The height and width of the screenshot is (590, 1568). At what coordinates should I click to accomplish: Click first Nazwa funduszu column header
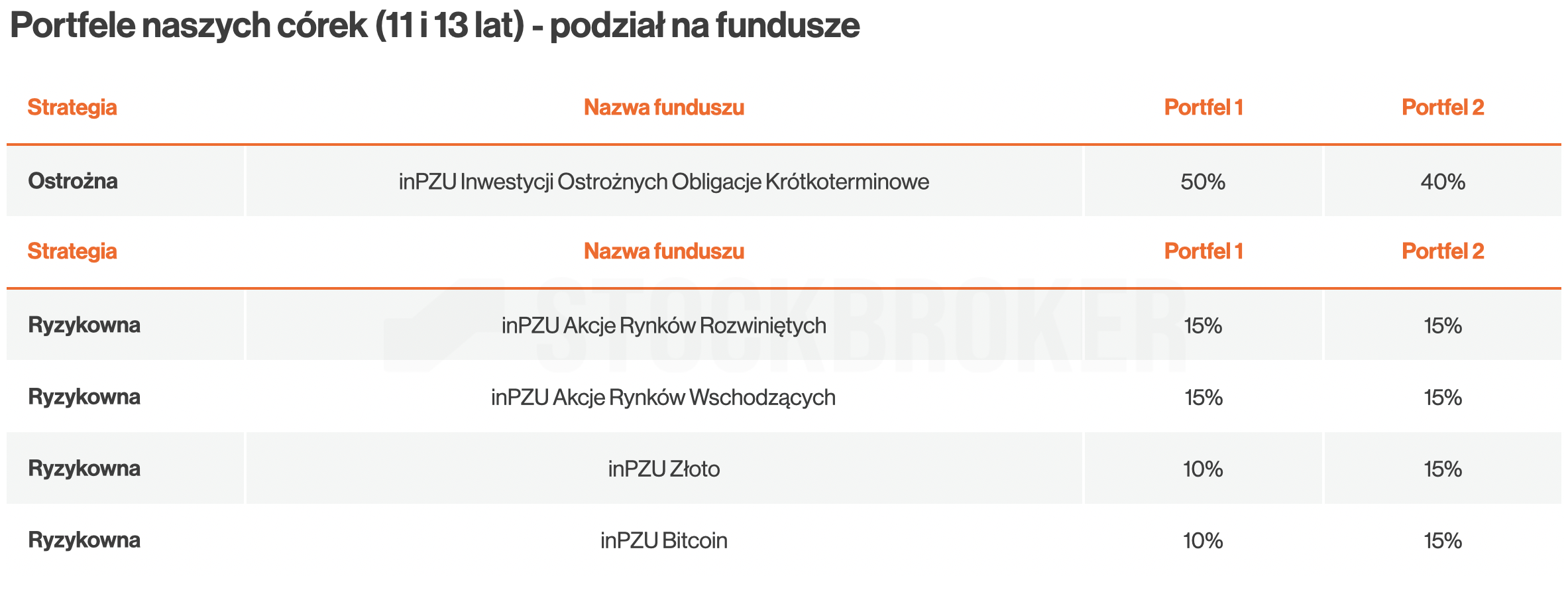tap(664, 107)
